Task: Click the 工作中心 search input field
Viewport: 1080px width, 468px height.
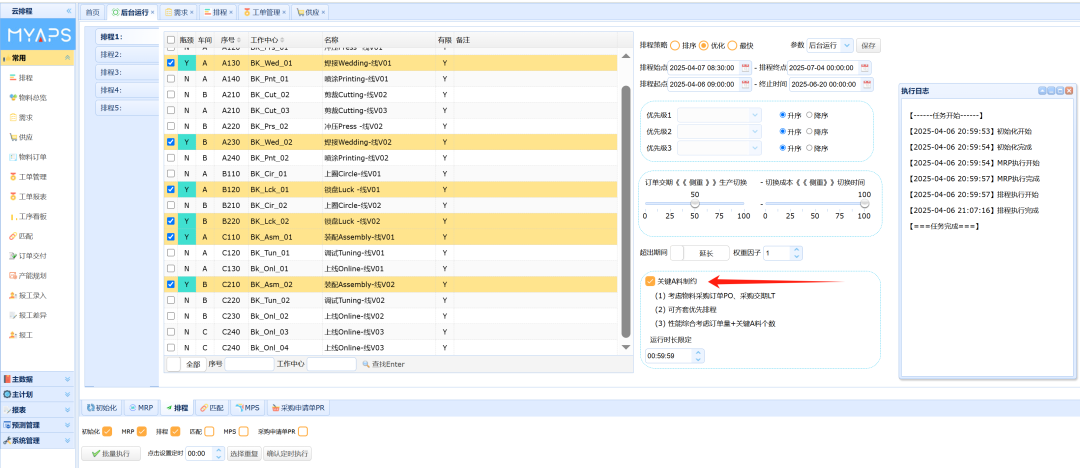Action: [x=330, y=364]
